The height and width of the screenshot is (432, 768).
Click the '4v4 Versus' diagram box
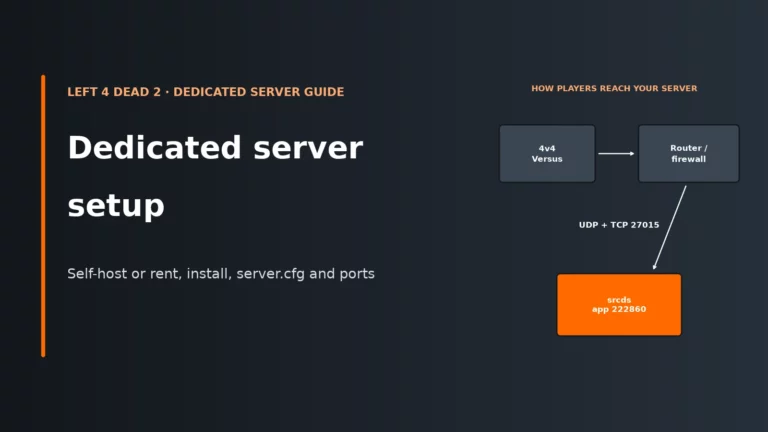pos(547,154)
